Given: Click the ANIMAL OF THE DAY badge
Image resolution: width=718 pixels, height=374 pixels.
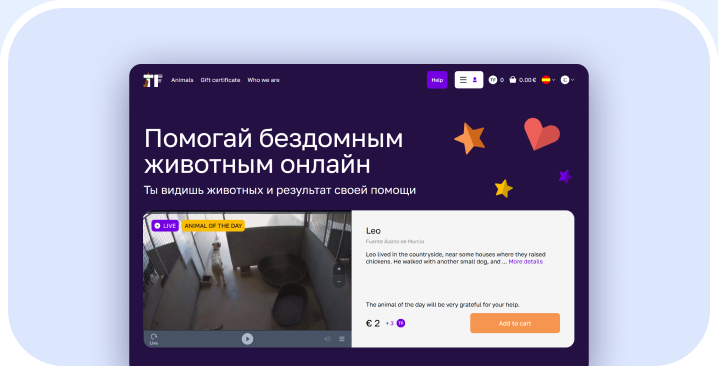Looking at the screenshot, I should [x=213, y=226].
